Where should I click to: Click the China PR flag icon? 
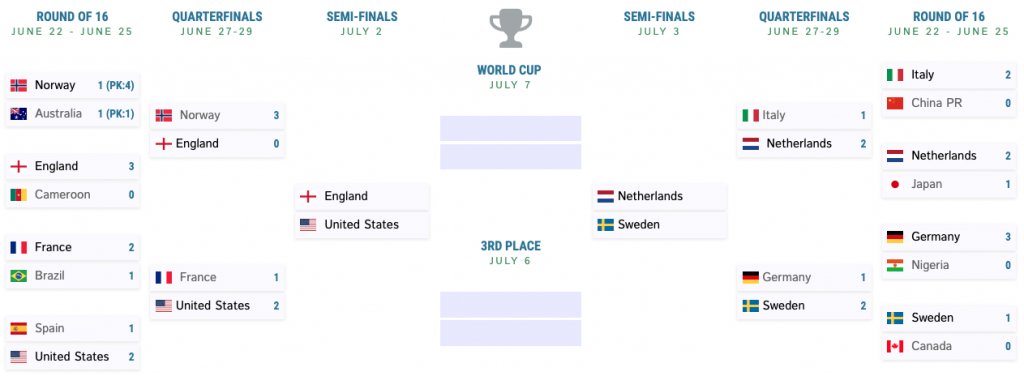pyautogui.click(x=895, y=103)
